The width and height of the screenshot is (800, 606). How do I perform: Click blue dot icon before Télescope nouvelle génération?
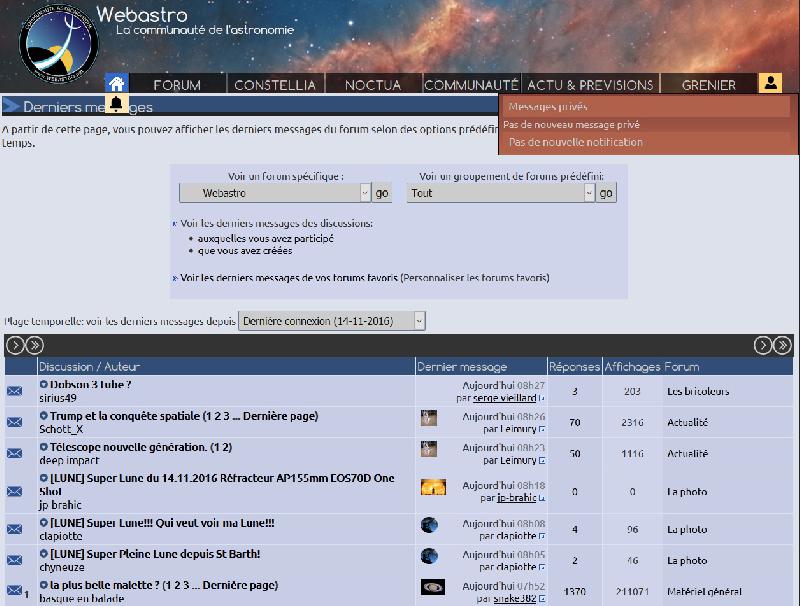tap(43, 447)
